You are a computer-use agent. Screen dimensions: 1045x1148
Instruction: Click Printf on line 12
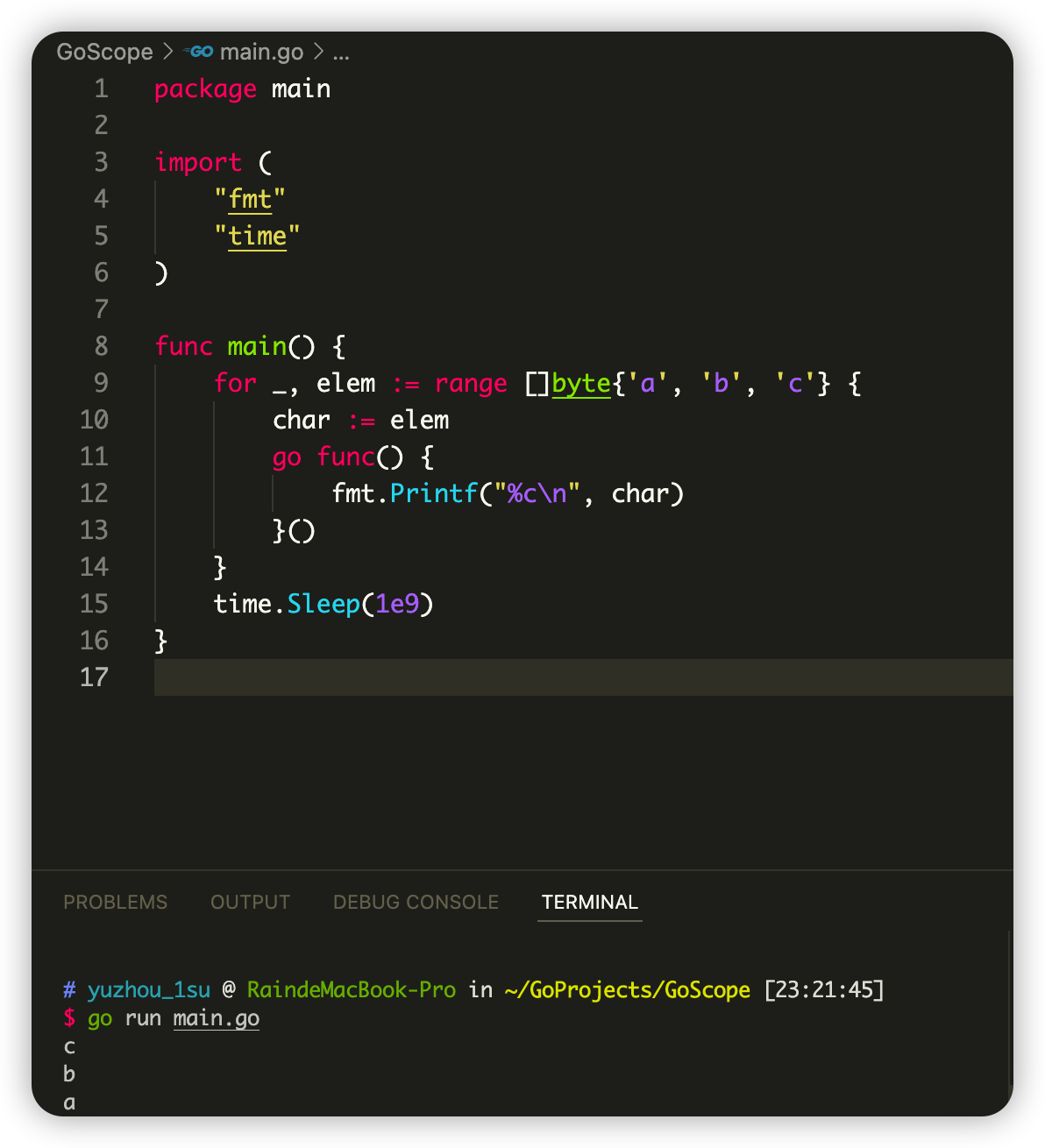(434, 493)
